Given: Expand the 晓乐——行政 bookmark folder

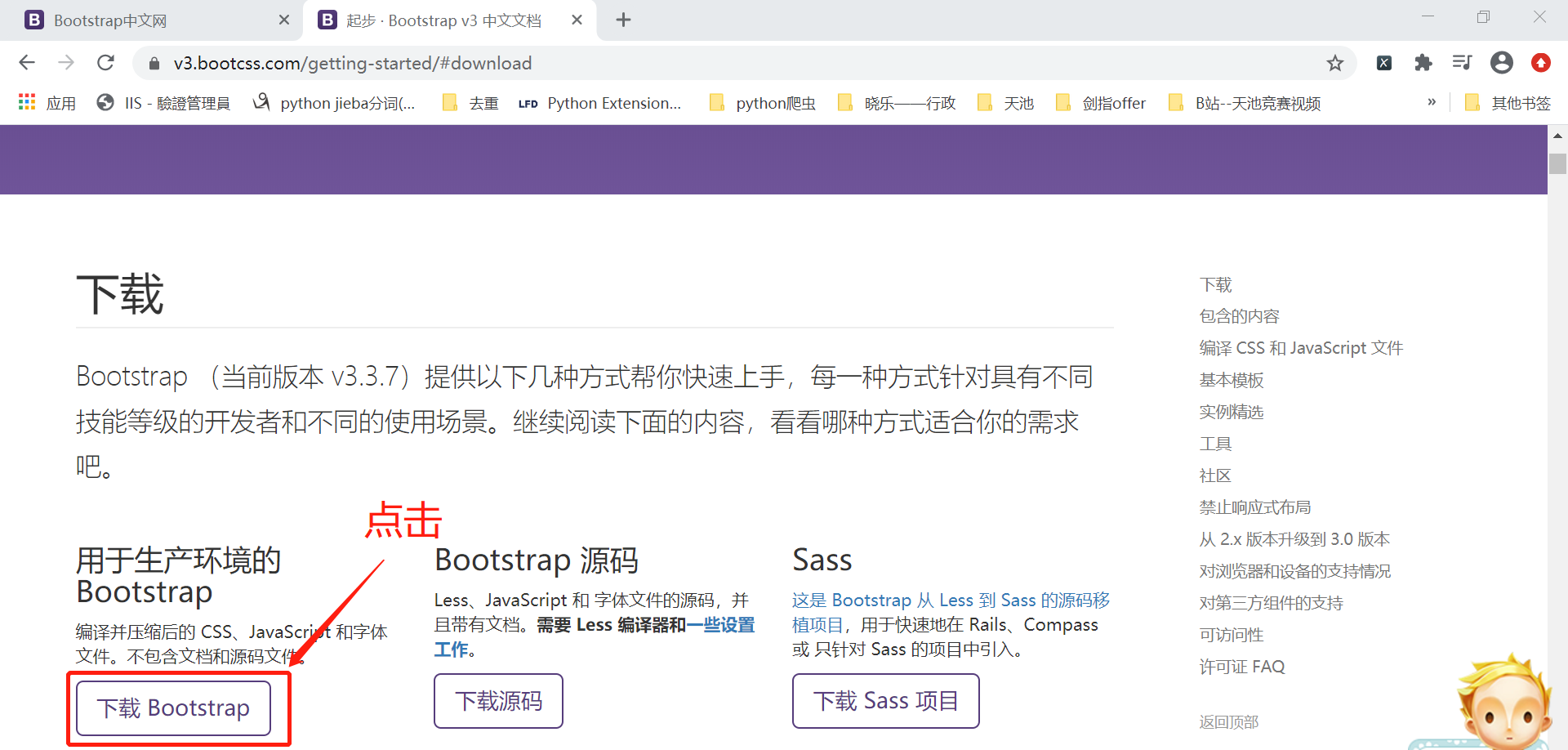Looking at the screenshot, I should (897, 103).
